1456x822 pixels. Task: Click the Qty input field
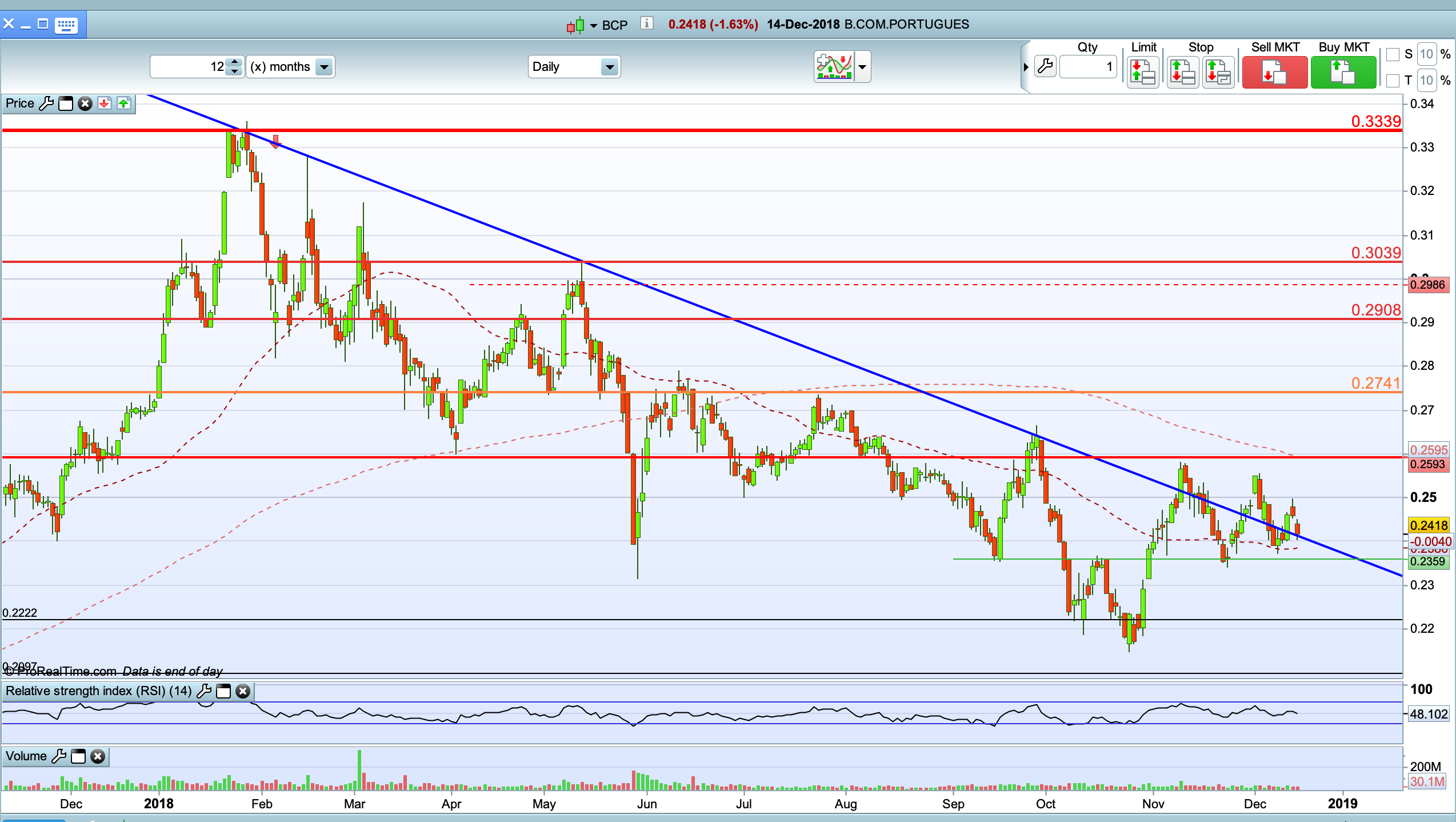coord(1087,67)
